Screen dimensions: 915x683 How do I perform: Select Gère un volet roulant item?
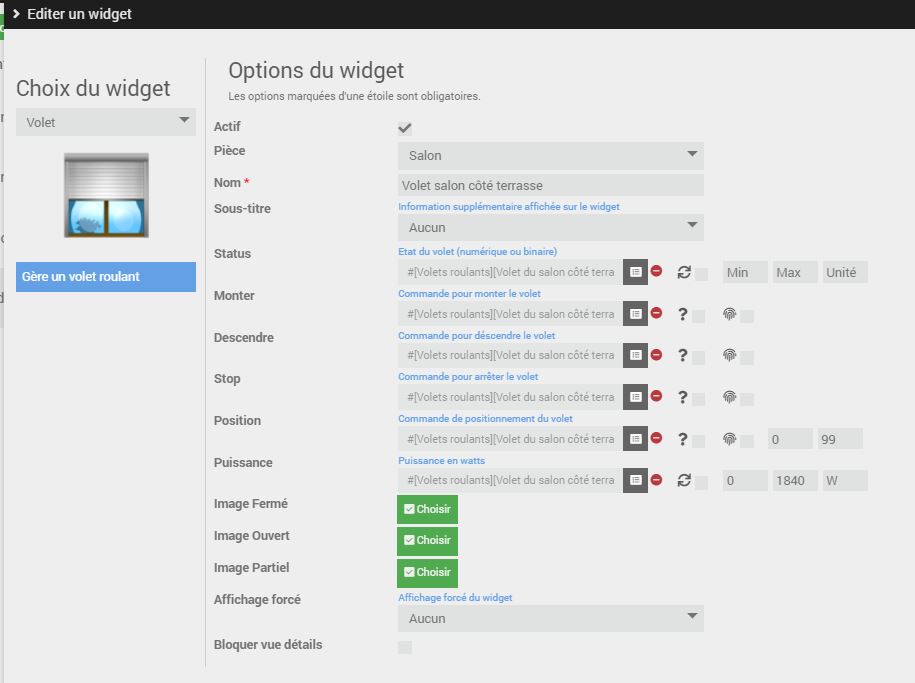106,277
